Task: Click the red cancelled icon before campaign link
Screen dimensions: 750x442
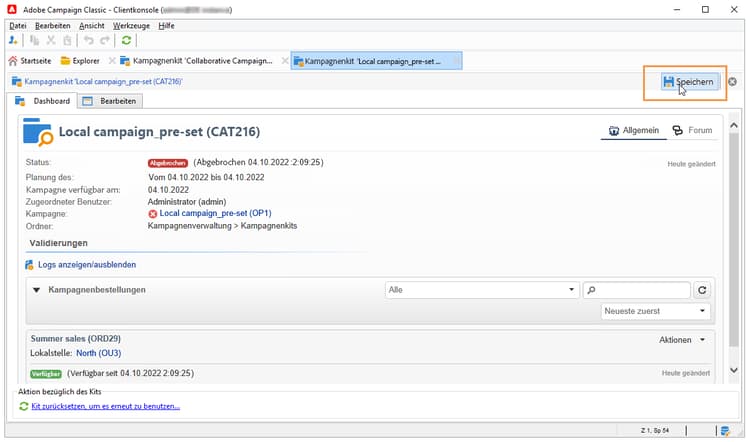Action: tap(153, 214)
